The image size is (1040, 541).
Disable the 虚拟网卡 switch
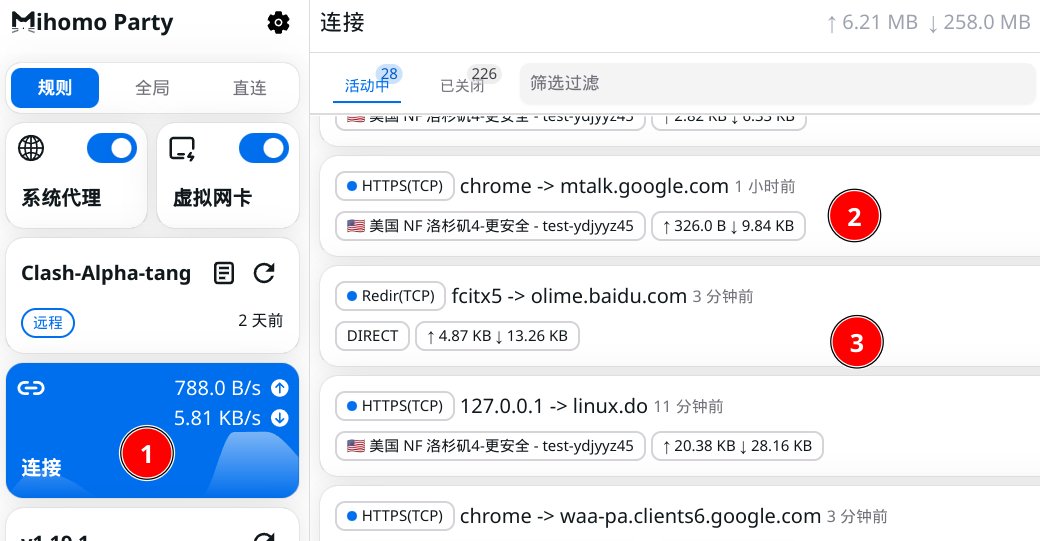click(264, 148)
